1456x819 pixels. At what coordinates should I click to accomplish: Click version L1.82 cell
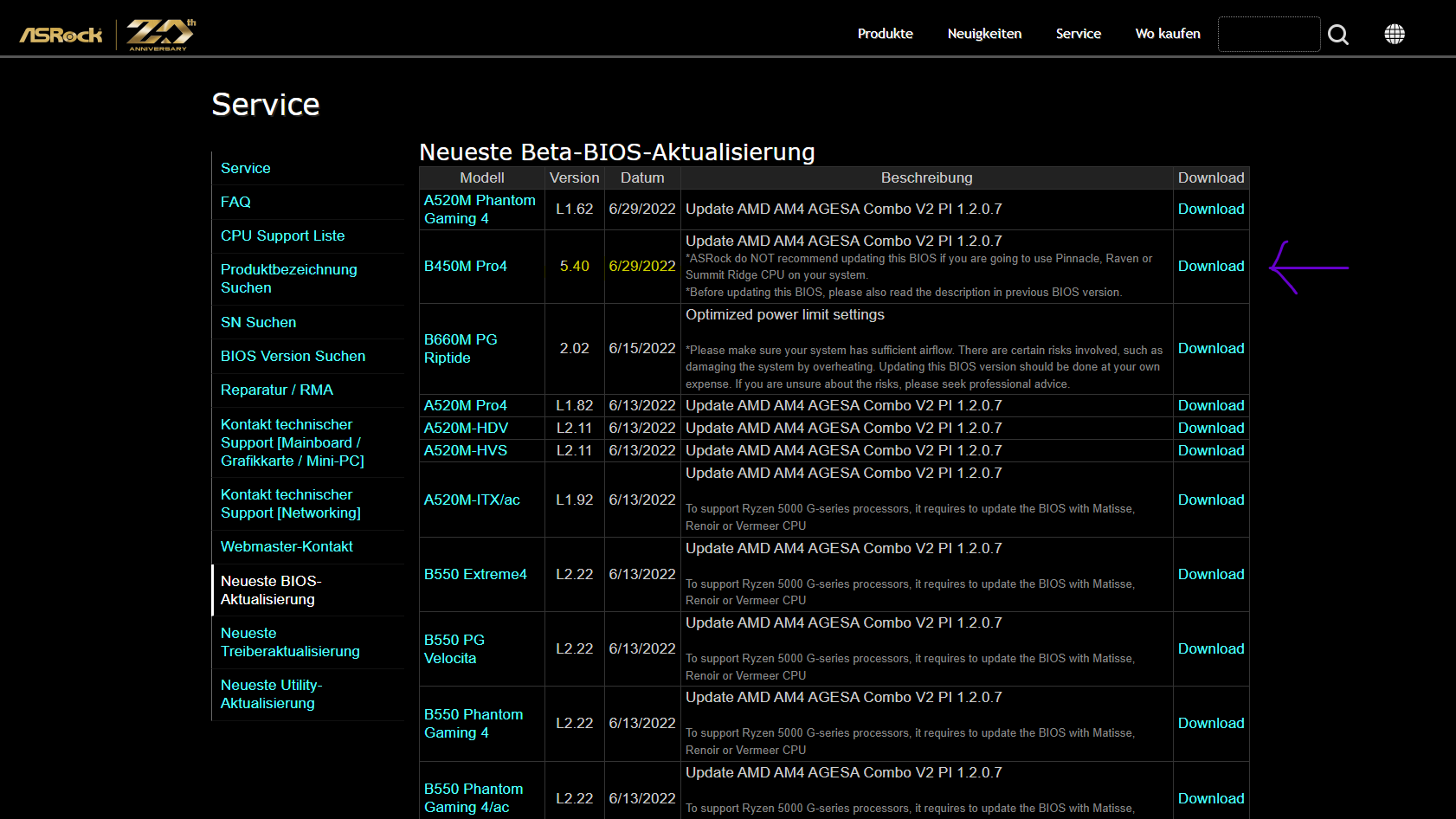(x=575, y=405)
